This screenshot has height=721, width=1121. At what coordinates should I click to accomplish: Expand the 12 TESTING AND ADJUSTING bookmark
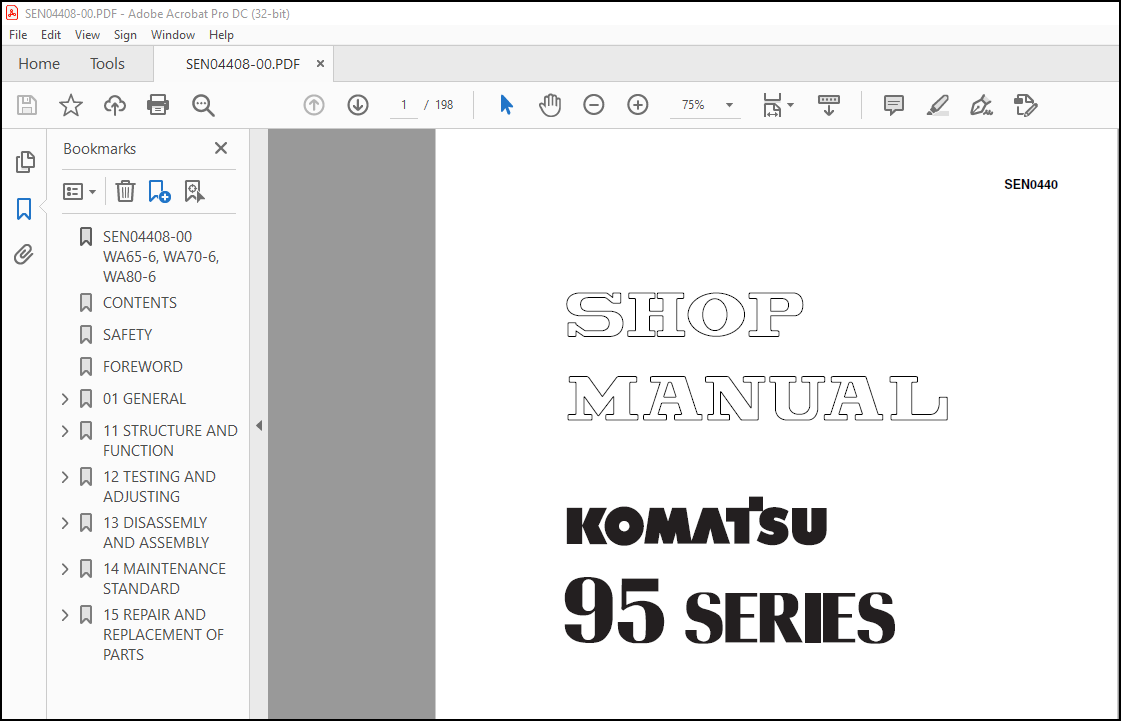65,476
